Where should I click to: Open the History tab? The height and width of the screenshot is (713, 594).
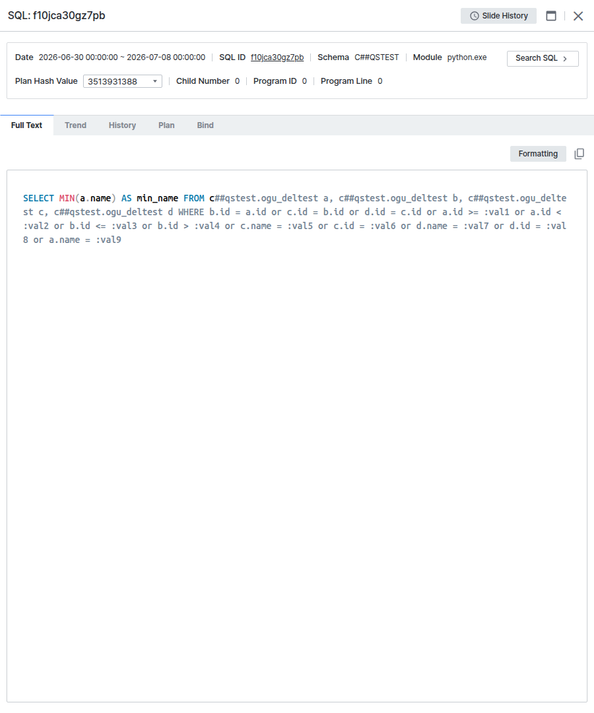[x=122, y=125]
